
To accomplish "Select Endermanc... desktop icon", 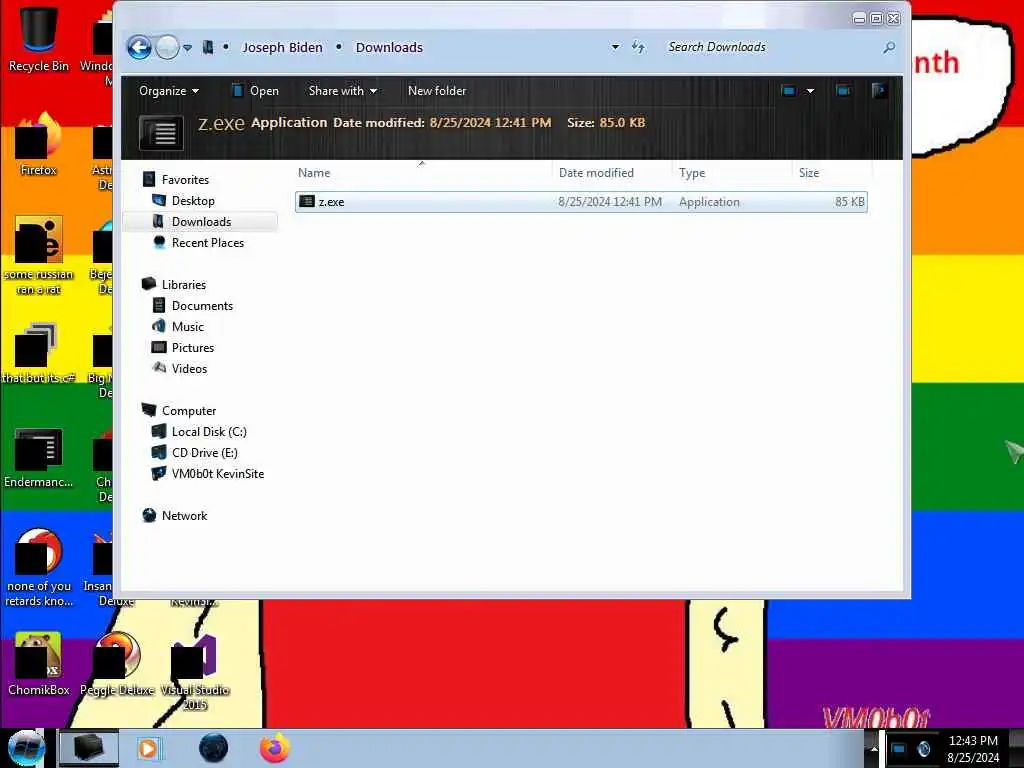I will (x=39, y=458).
